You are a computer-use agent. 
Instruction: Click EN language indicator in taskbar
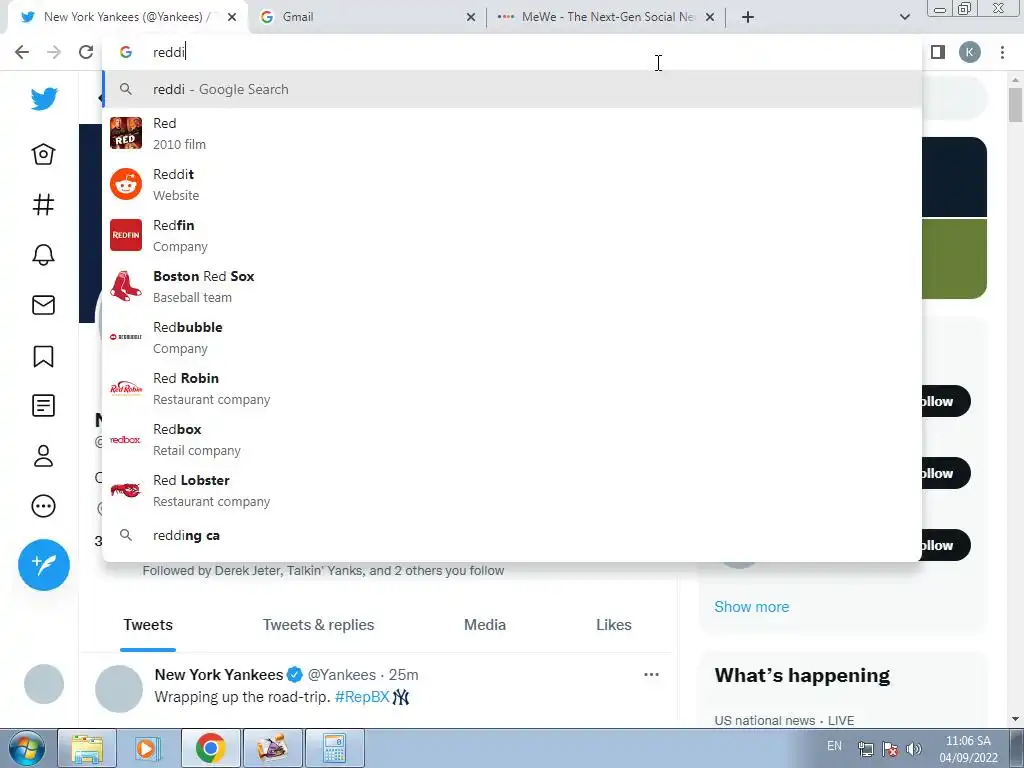tap(834, 746)
